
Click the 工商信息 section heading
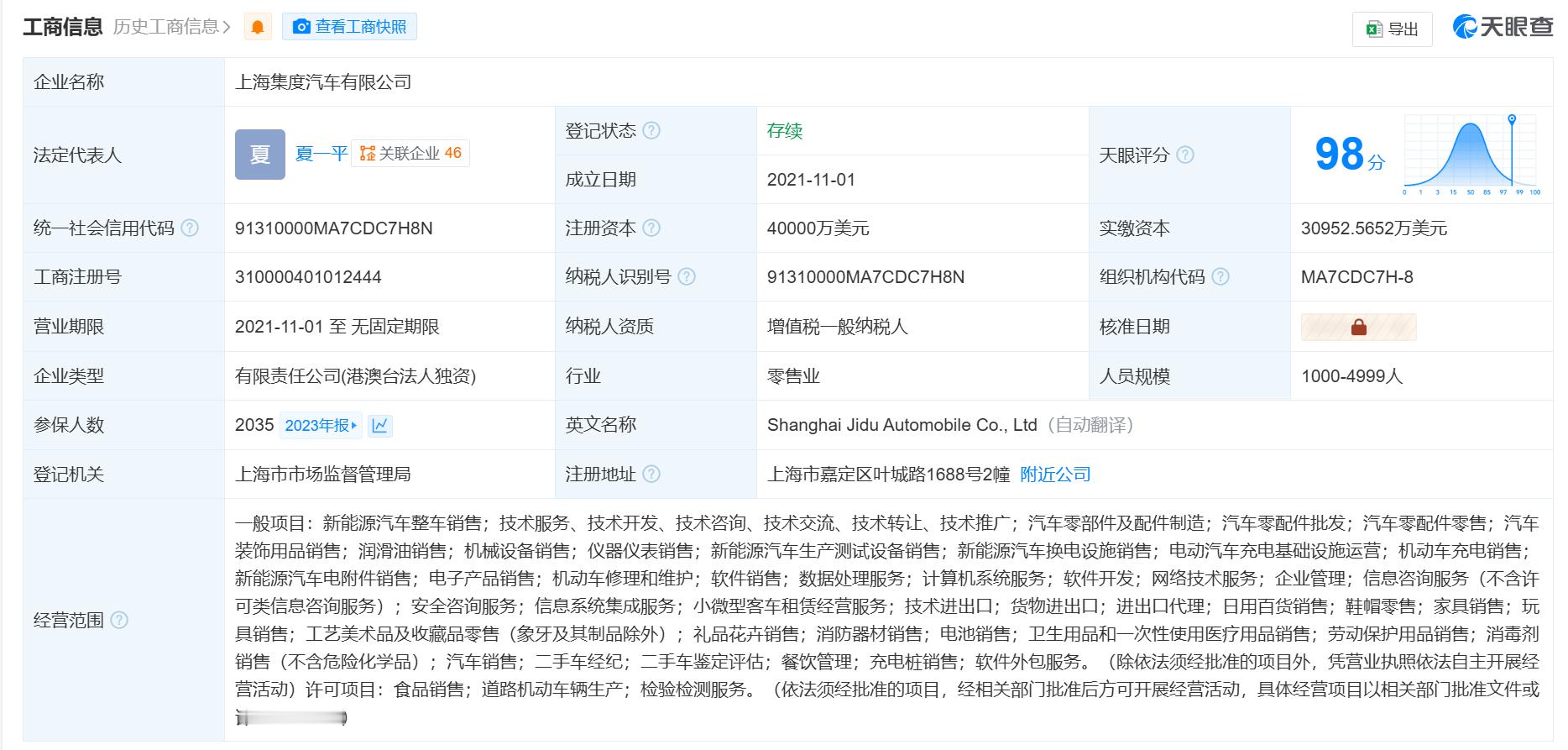pyautogui.click(x=63, y=27)
